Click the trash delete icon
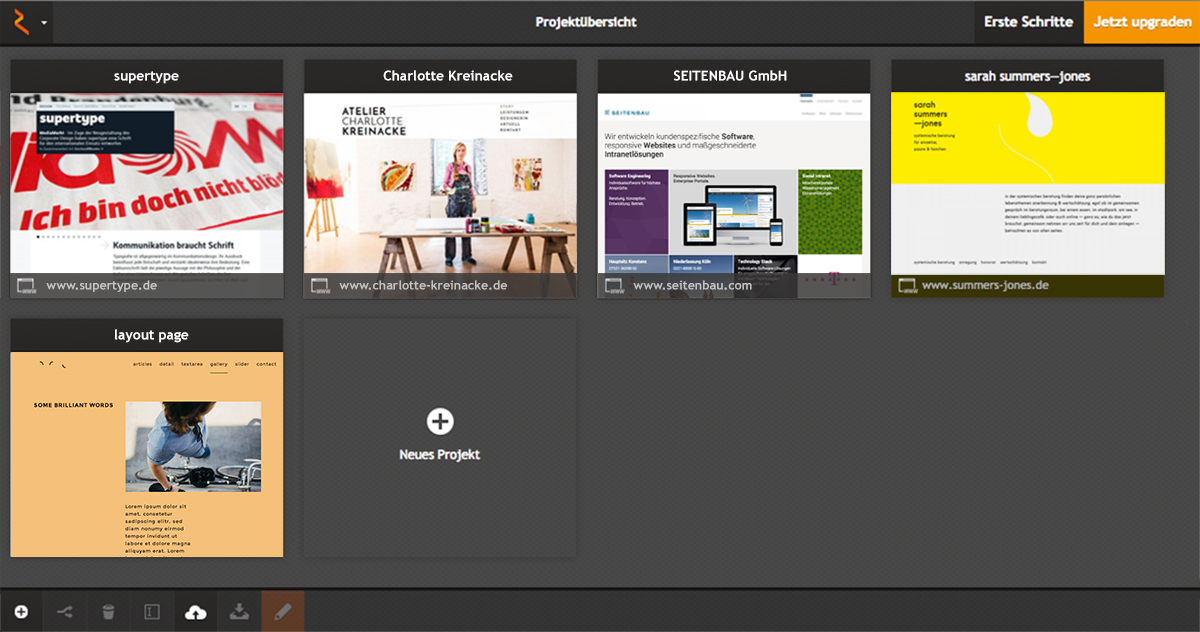This screenshot has width=1200, height=632. pyautogui.click(x=108, y=612)
